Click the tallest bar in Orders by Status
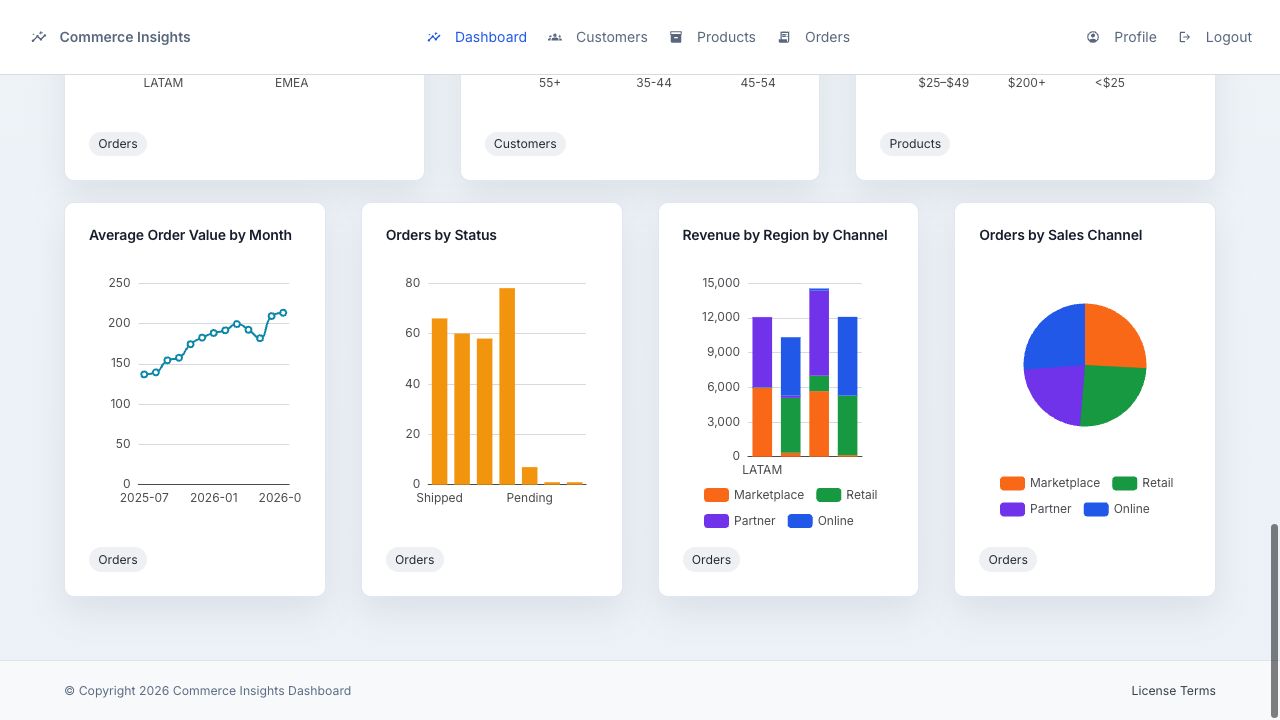This screenshot has width=1280, height=720. (507, 386)
